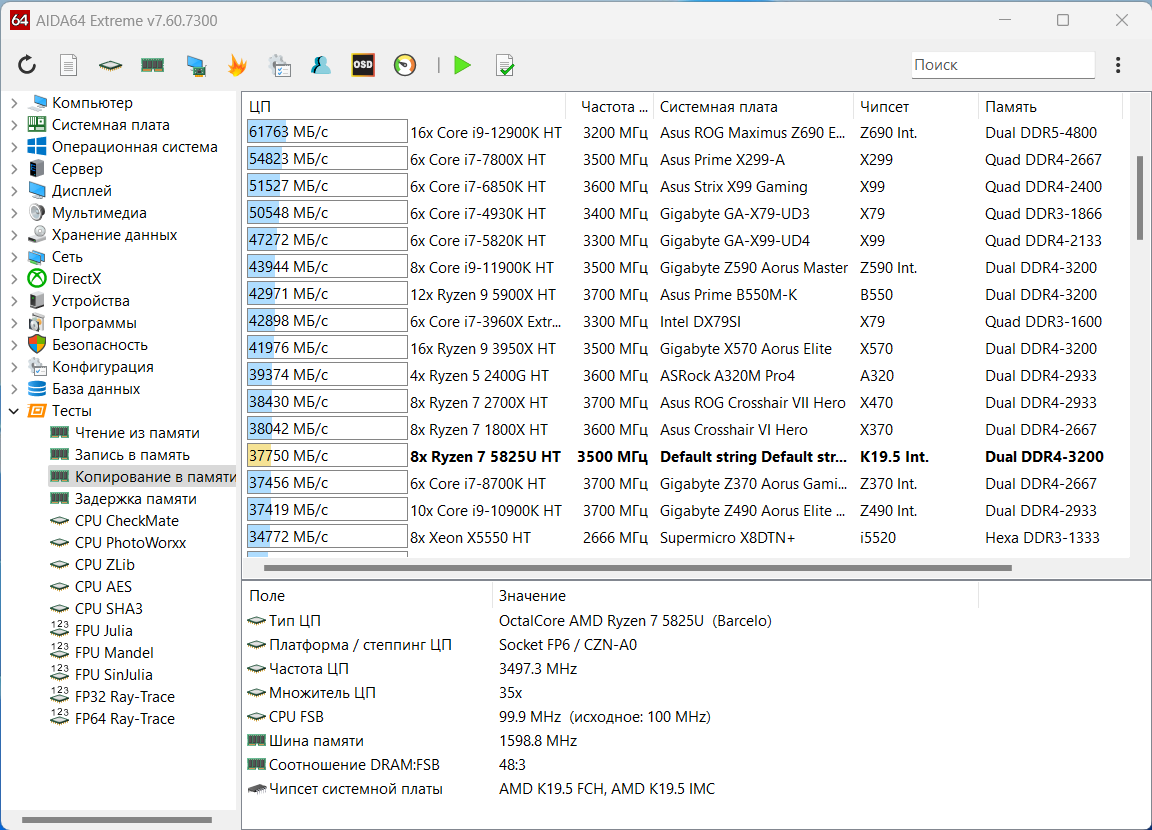Click into the Поиск search field
Screen dimensions: 1152x830
pos(1002,65)
